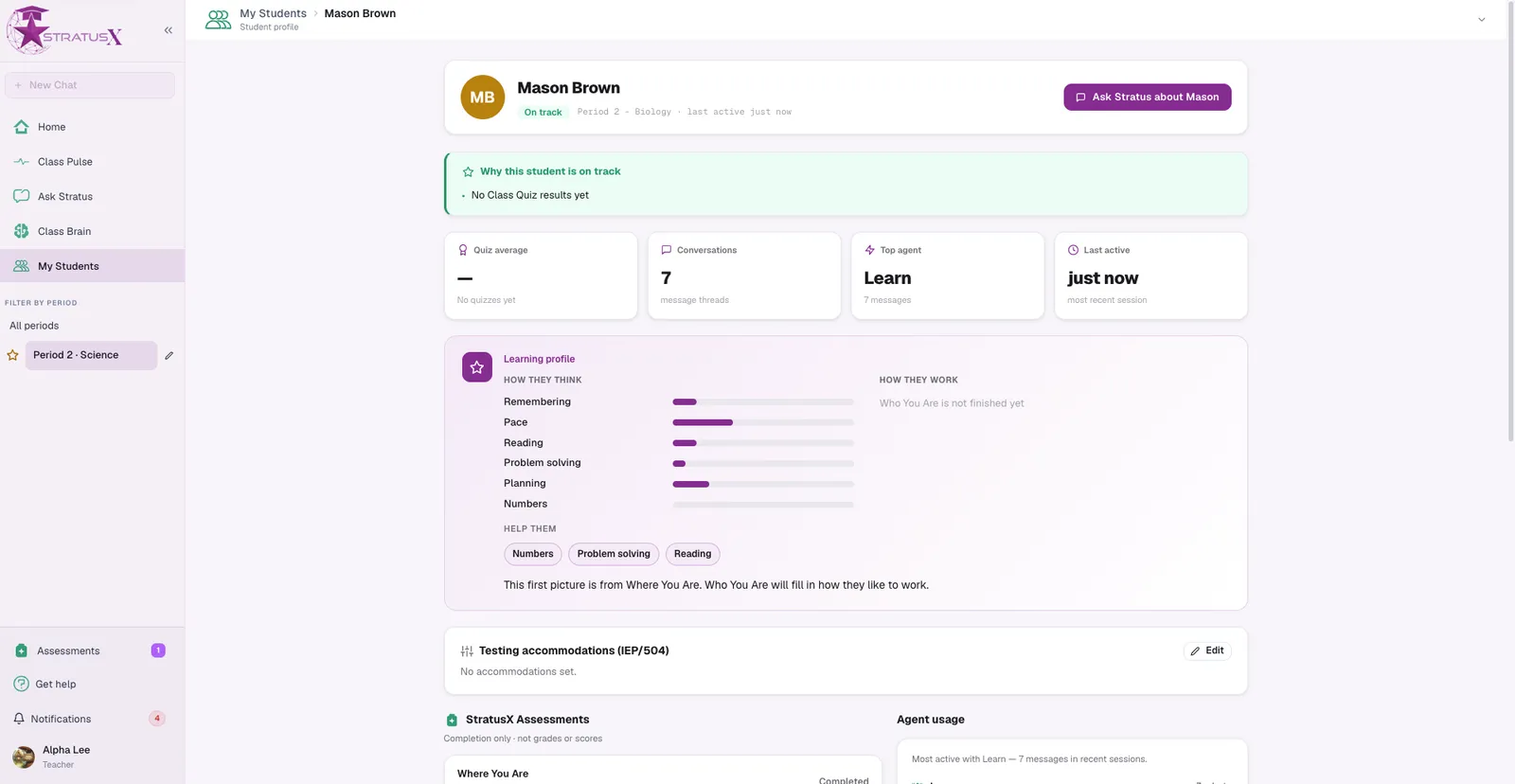This screenshot has height=784, width=1515.
Task: Click the Assessments badge showing 1
Action: click(x=158, y=650)
